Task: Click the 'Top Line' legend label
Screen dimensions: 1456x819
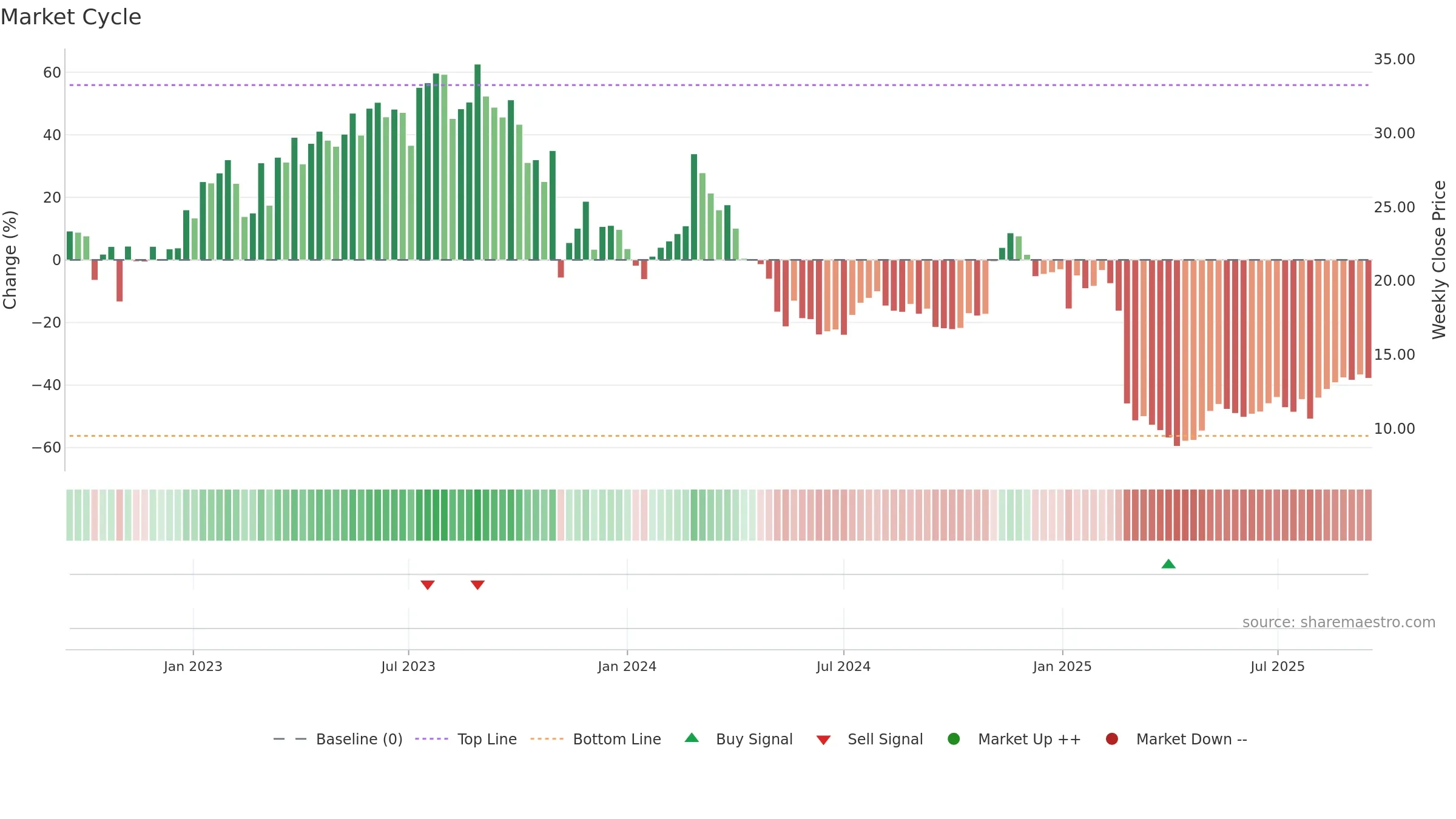Action: tap(487, 740)
